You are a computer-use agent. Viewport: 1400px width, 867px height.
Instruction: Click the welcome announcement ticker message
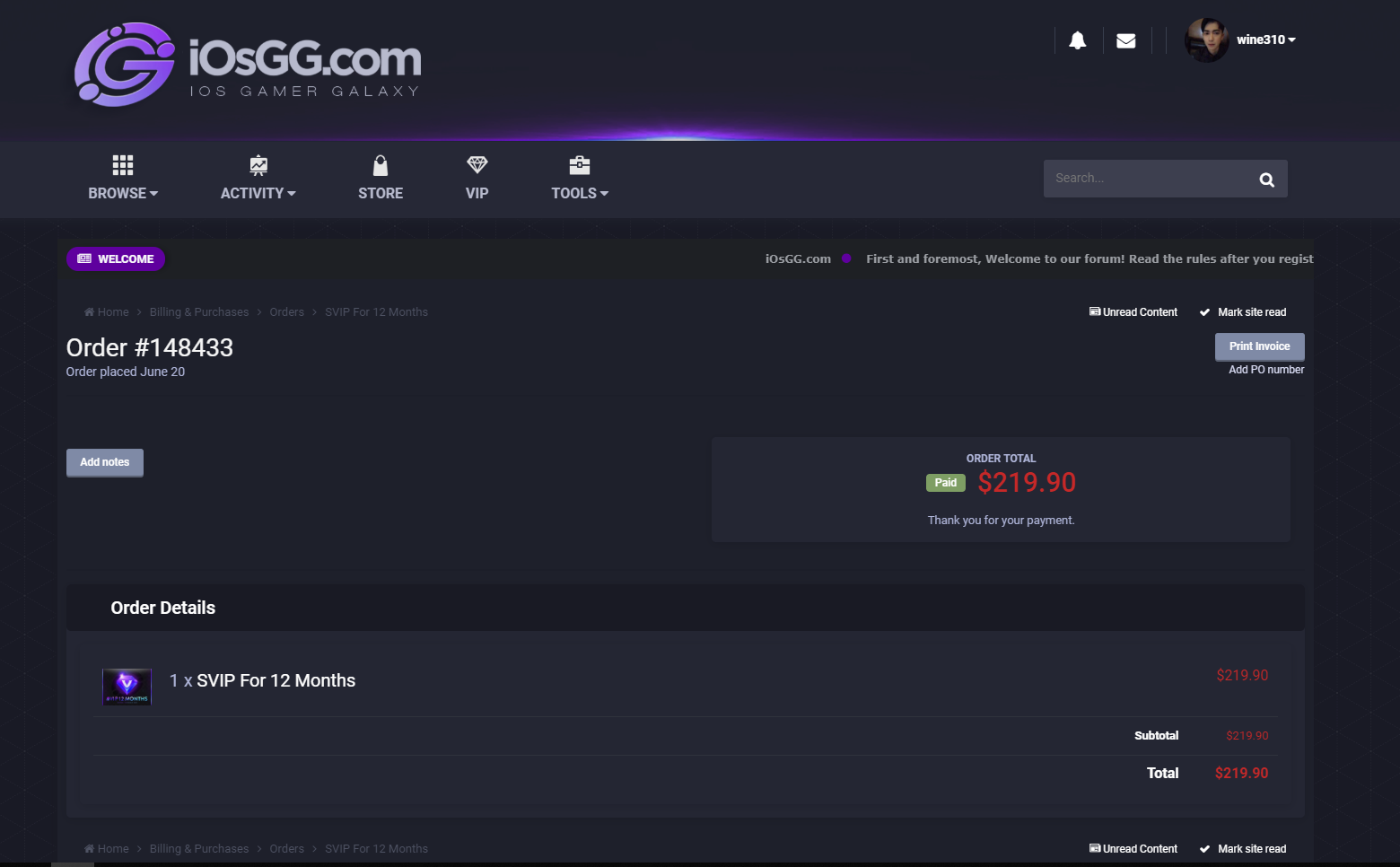(1089, 258)
